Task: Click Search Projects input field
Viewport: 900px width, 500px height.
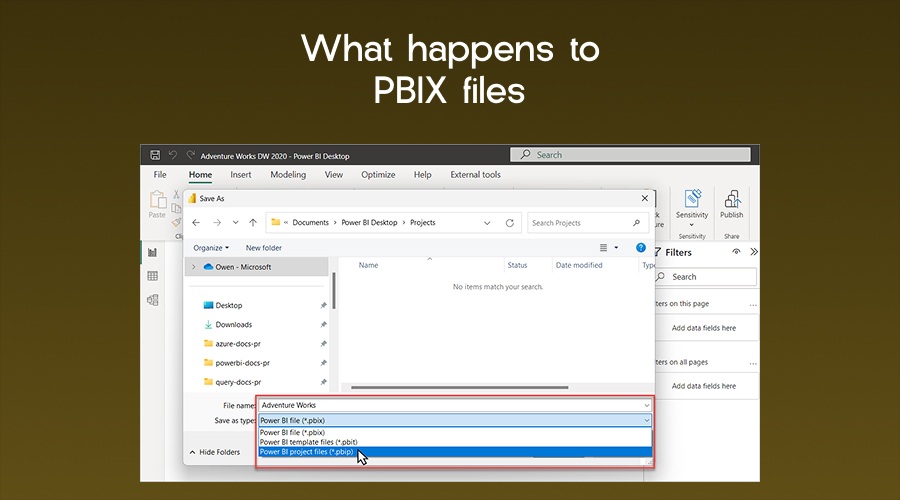Action: pyautogui.click(x=588, y=223)
